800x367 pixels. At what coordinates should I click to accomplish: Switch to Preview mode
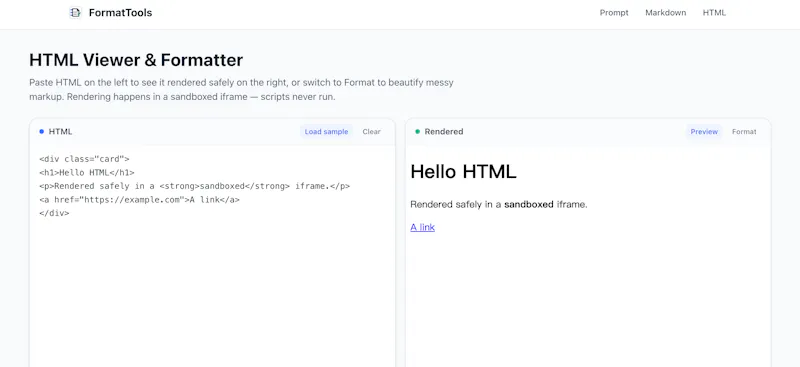(x=704, y=132)
